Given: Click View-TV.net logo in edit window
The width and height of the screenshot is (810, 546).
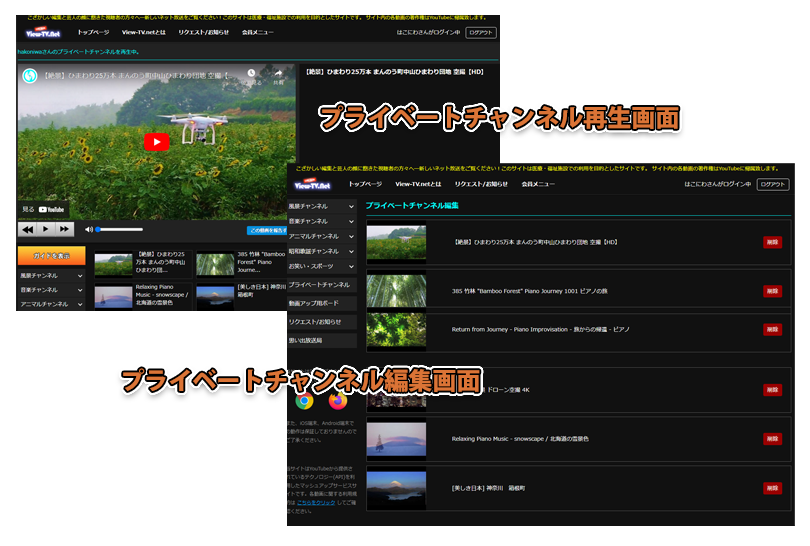Looking at the screenshot, I should 312,184.
